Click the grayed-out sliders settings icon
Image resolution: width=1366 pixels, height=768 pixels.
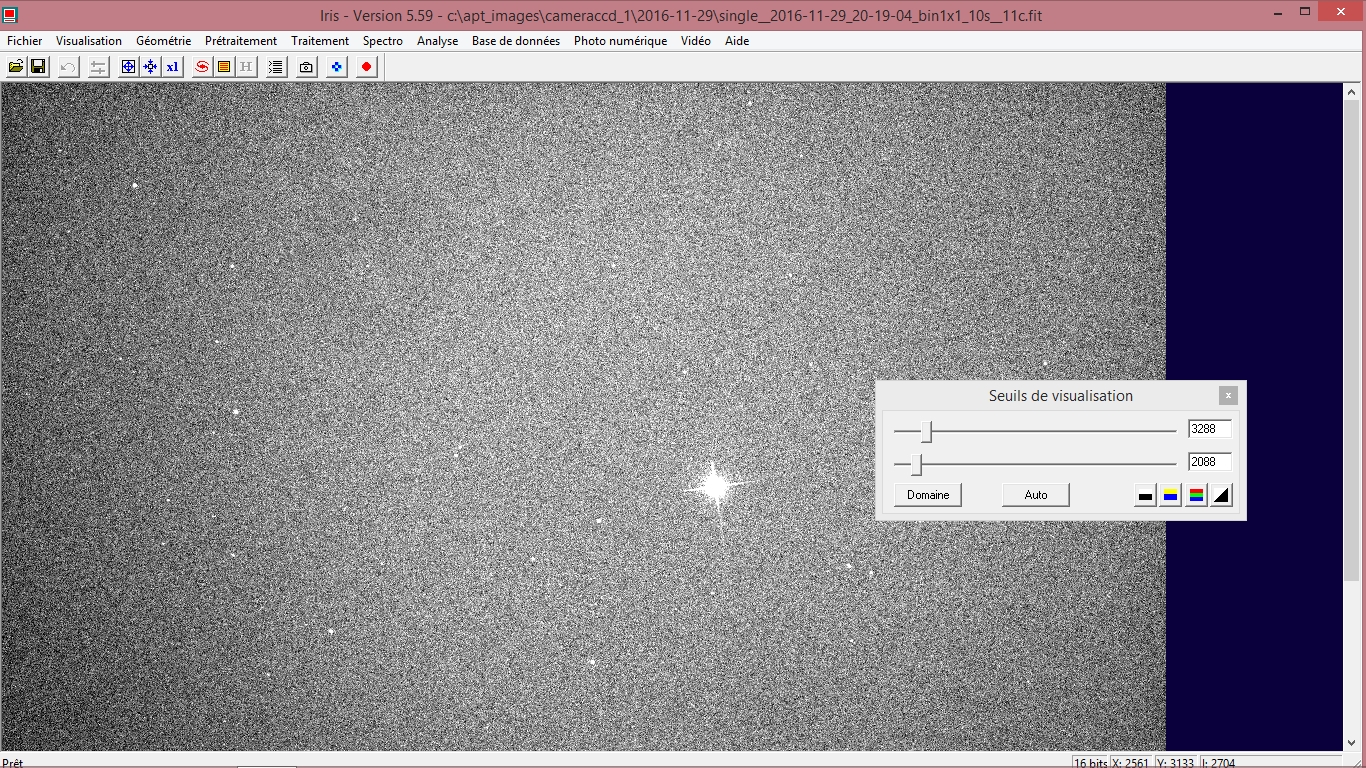coord(98,67)
